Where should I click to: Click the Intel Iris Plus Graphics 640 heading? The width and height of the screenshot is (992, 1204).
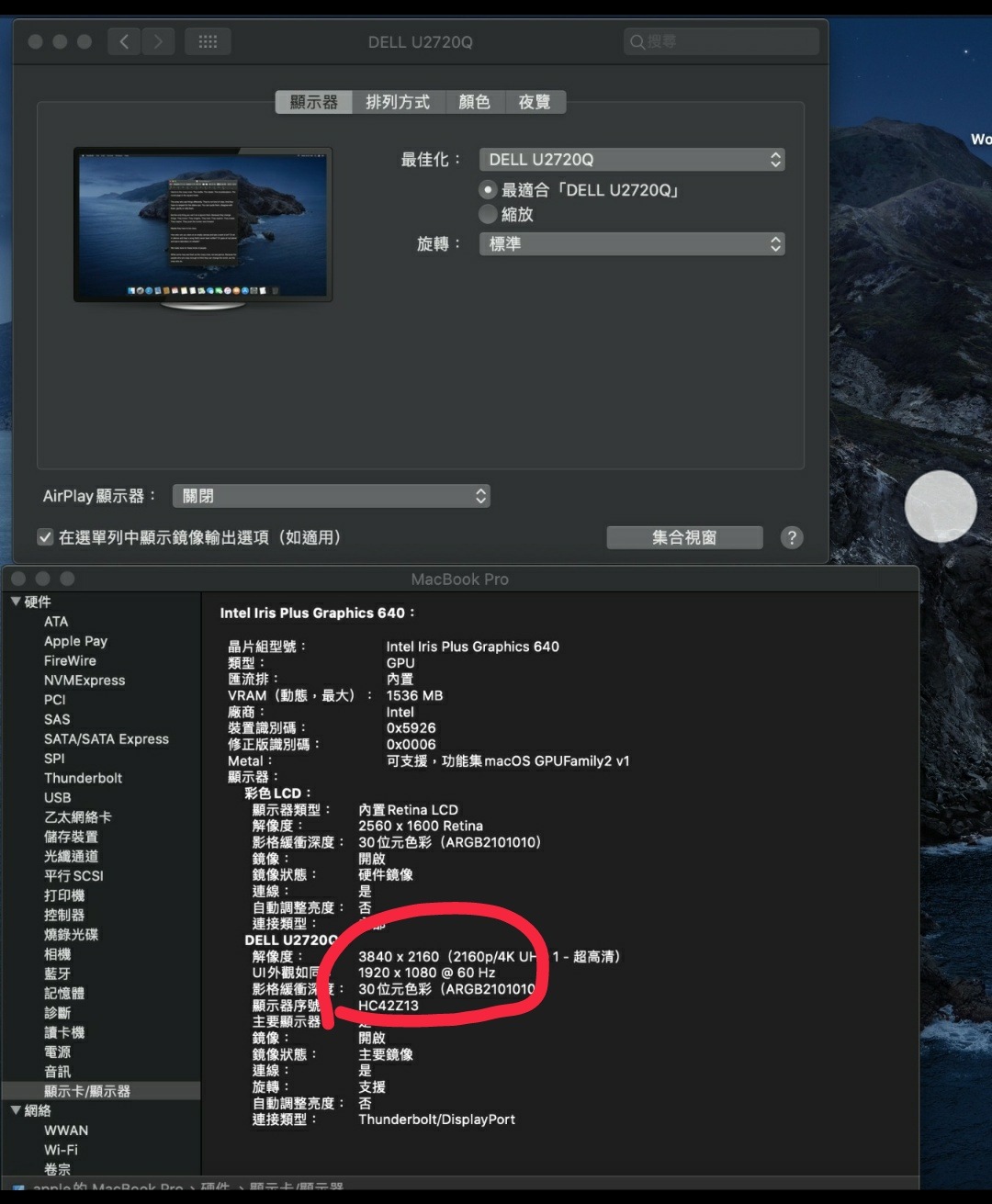(x=317, y=613)
